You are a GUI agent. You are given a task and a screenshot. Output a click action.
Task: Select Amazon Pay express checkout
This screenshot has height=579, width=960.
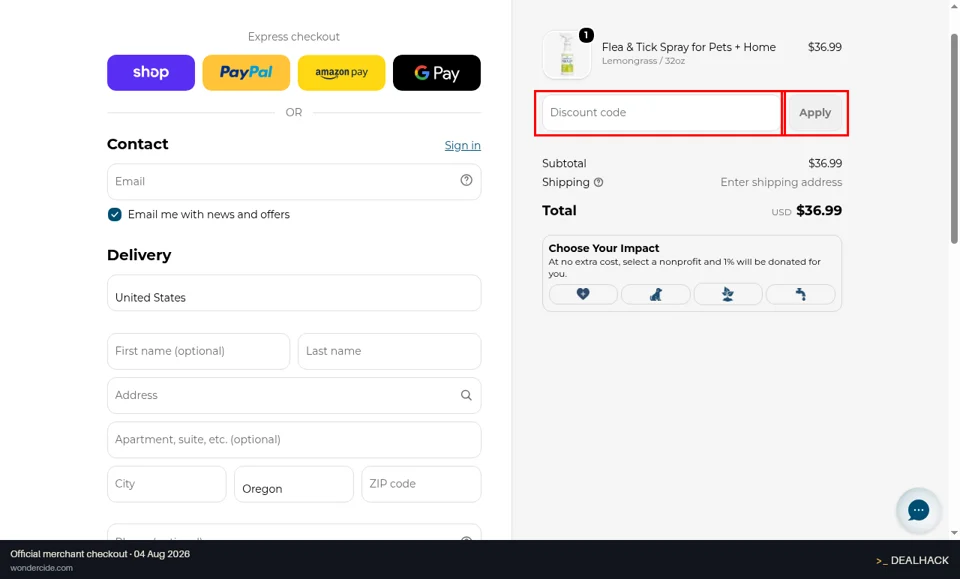342,73
